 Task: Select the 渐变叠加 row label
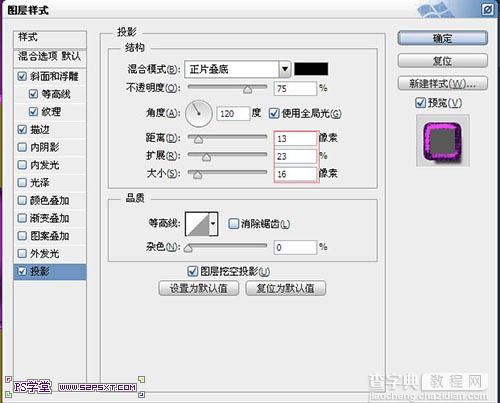[x=49, y=218]
